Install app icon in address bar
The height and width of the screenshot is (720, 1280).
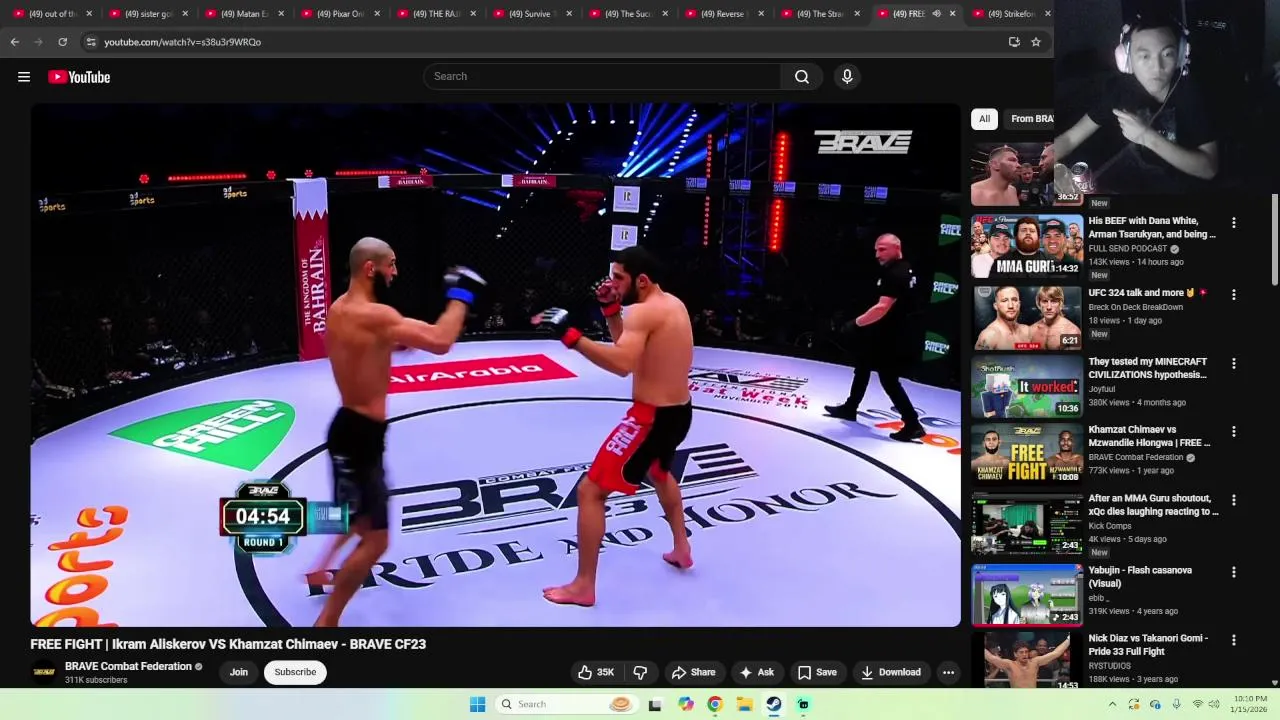click(1014, 42)
